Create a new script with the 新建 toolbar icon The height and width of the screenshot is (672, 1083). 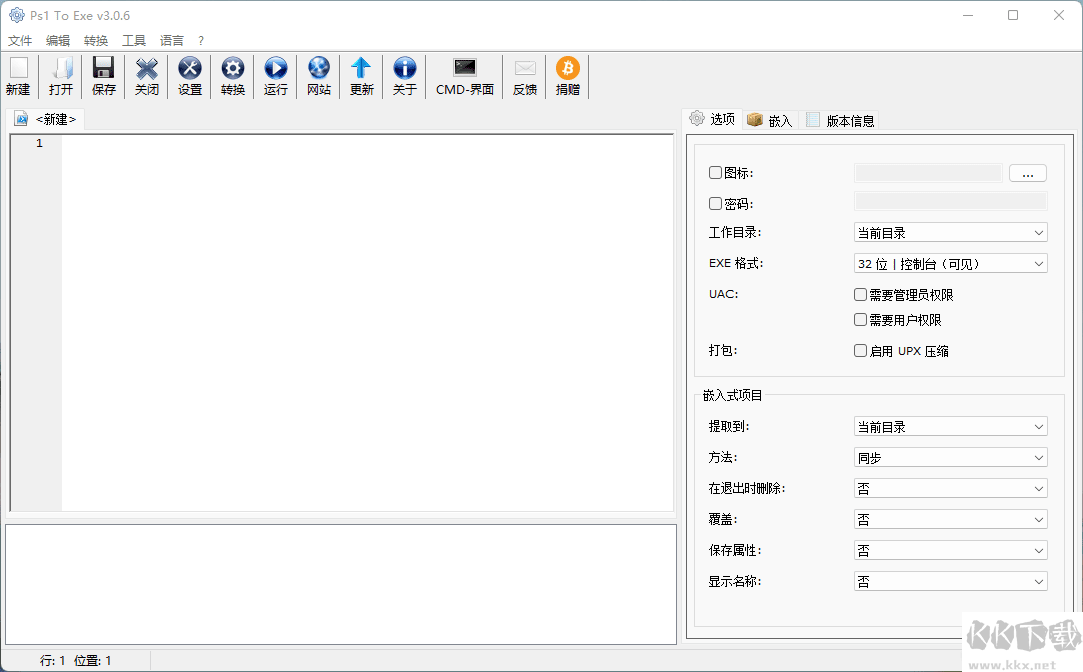tap(18, 76)
